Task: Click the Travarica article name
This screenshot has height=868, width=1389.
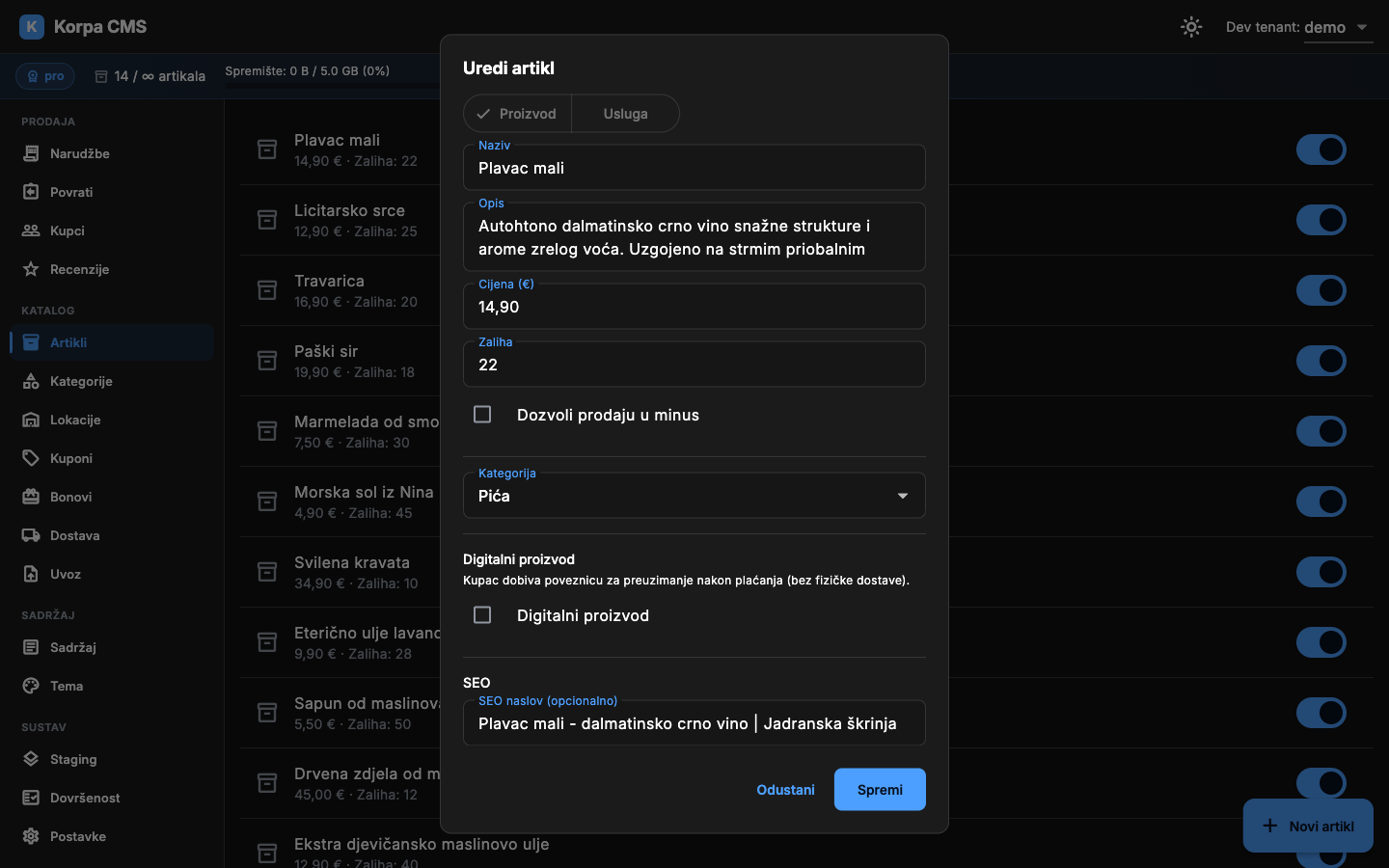Action: pos(329,281)
